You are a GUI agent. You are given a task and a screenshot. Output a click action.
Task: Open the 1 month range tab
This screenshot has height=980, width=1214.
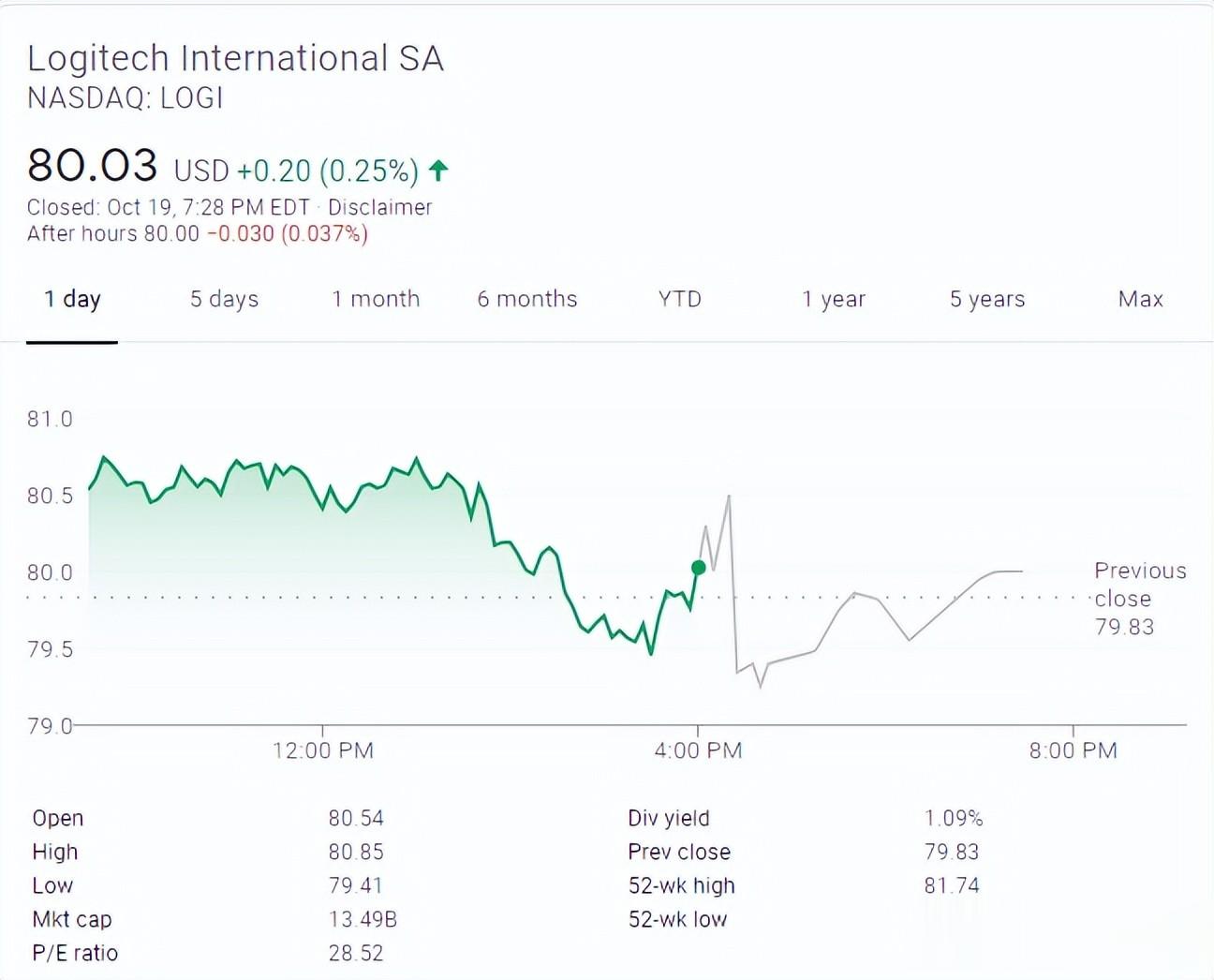pos(376,299)
